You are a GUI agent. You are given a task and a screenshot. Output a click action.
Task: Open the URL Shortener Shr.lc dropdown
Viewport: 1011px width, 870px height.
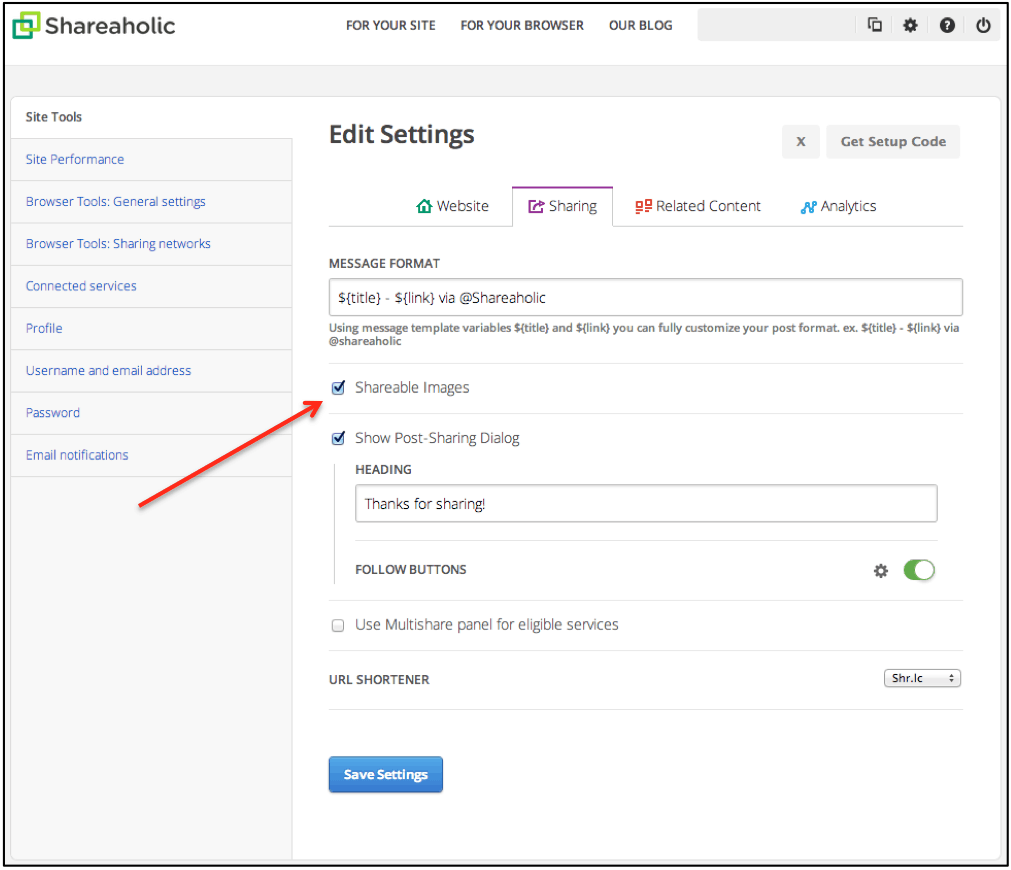click(921, 678)
